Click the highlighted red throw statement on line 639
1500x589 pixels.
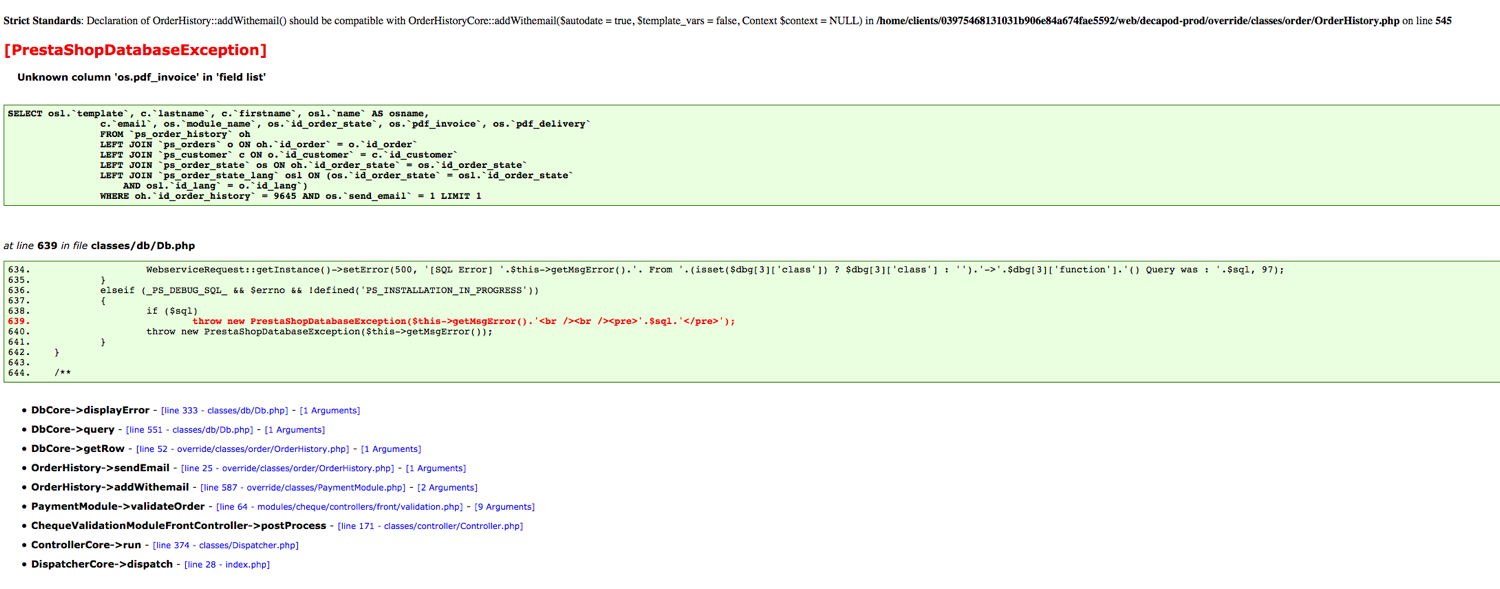coord(463,321)
